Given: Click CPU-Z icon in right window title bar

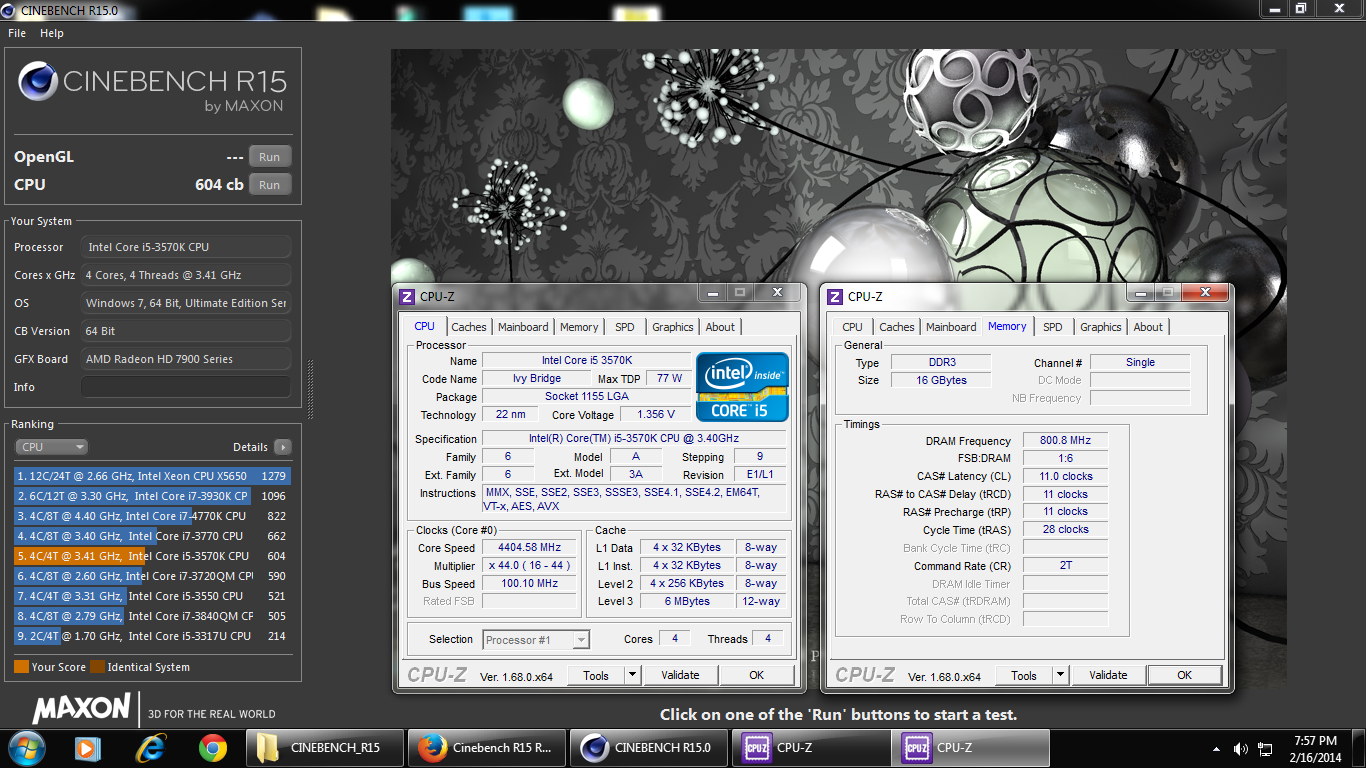Looking at the screenshot, I should tap(835, 297).
